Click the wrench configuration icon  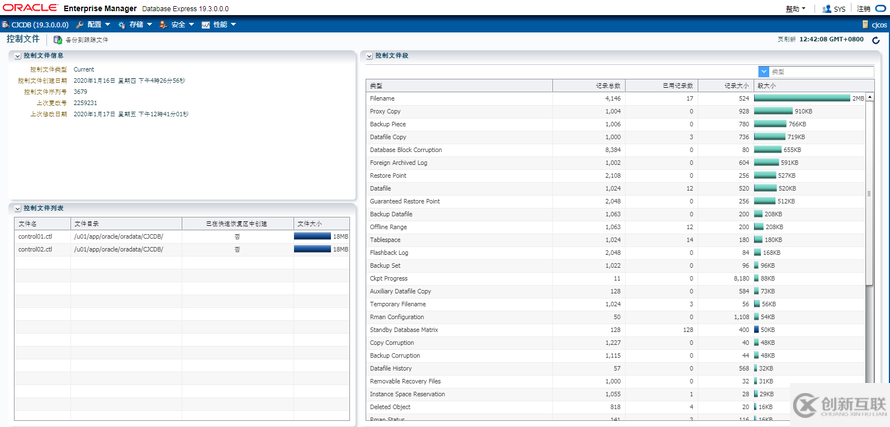click(x=79, y=24)
